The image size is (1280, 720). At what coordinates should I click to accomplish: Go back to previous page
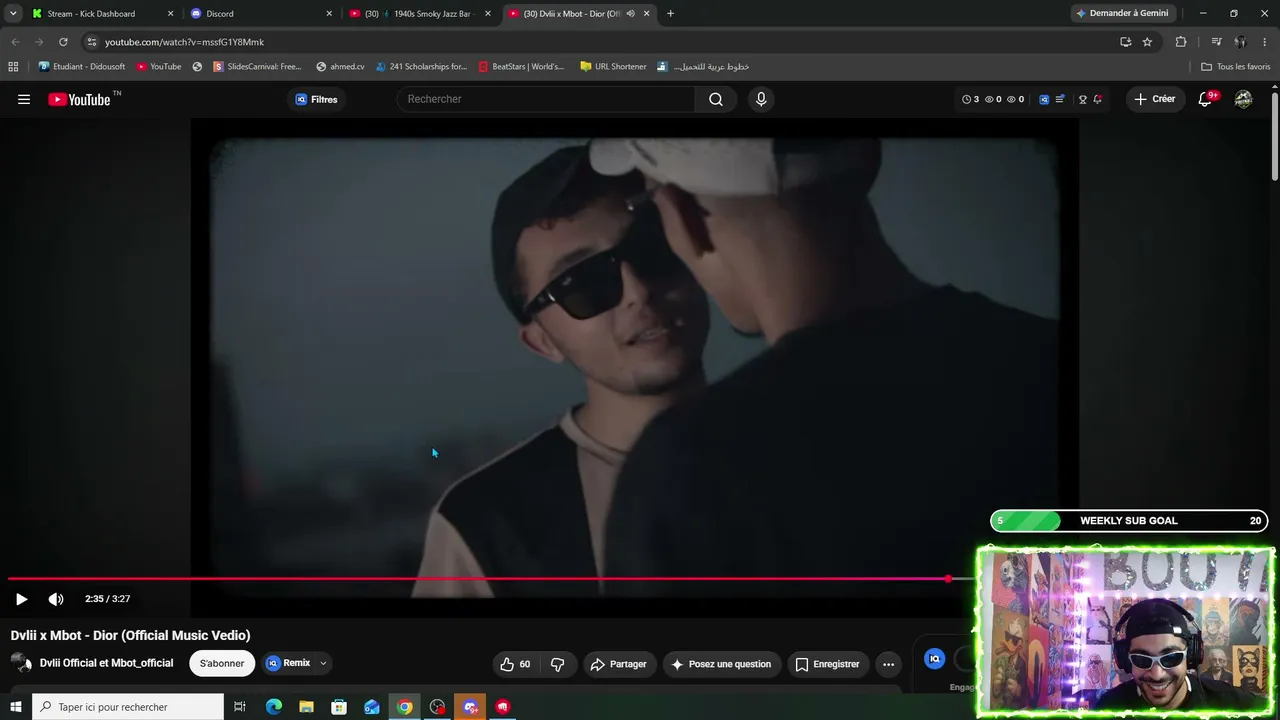[x=15, y=42]
